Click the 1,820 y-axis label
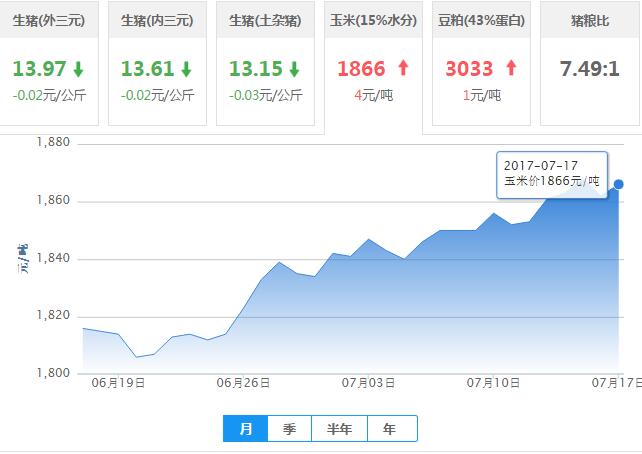This screenshot has height=454, width=642. tap(53, 315)
